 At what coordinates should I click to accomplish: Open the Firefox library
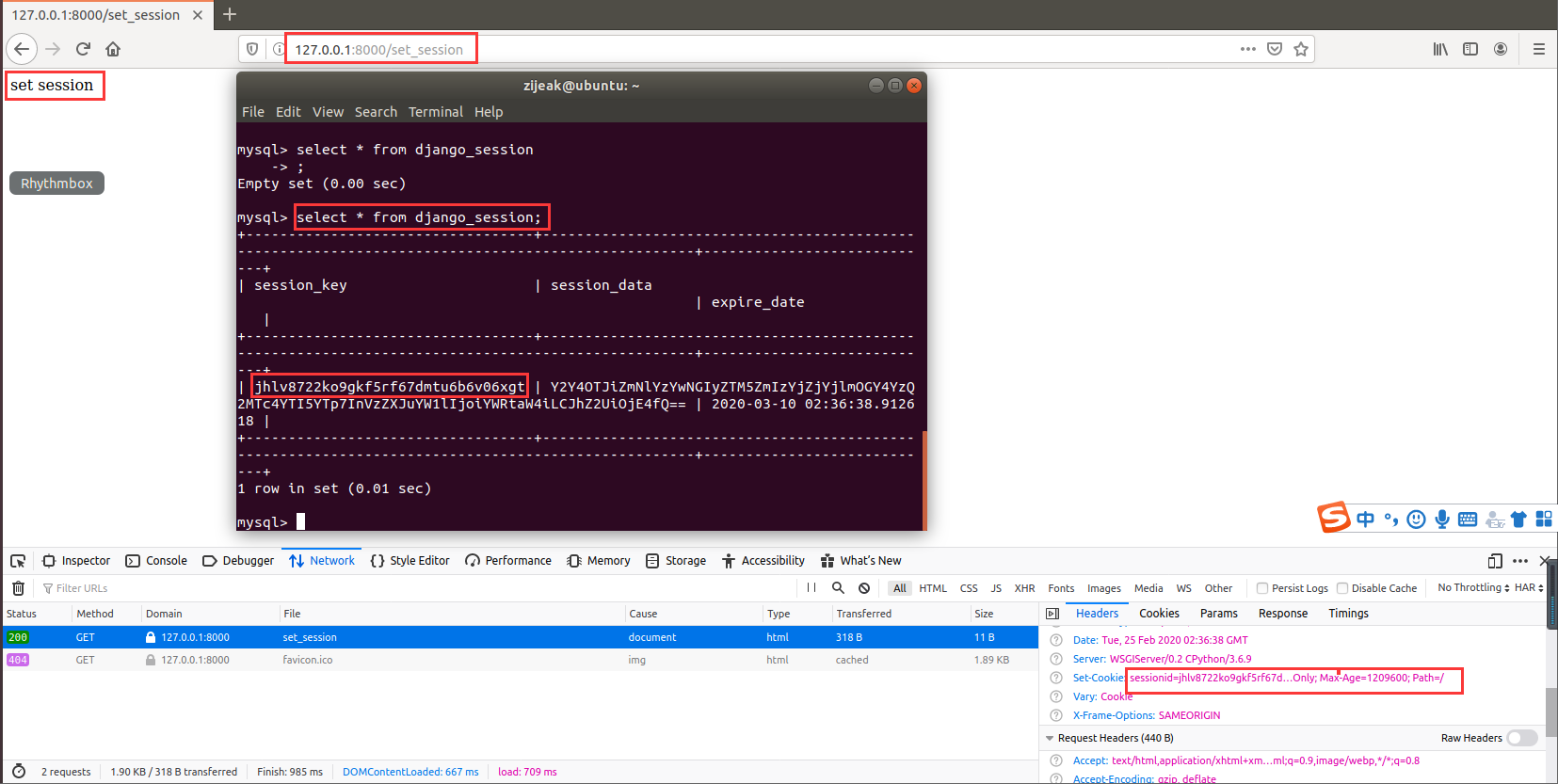pyautogui.click(x=1440, y=49)
